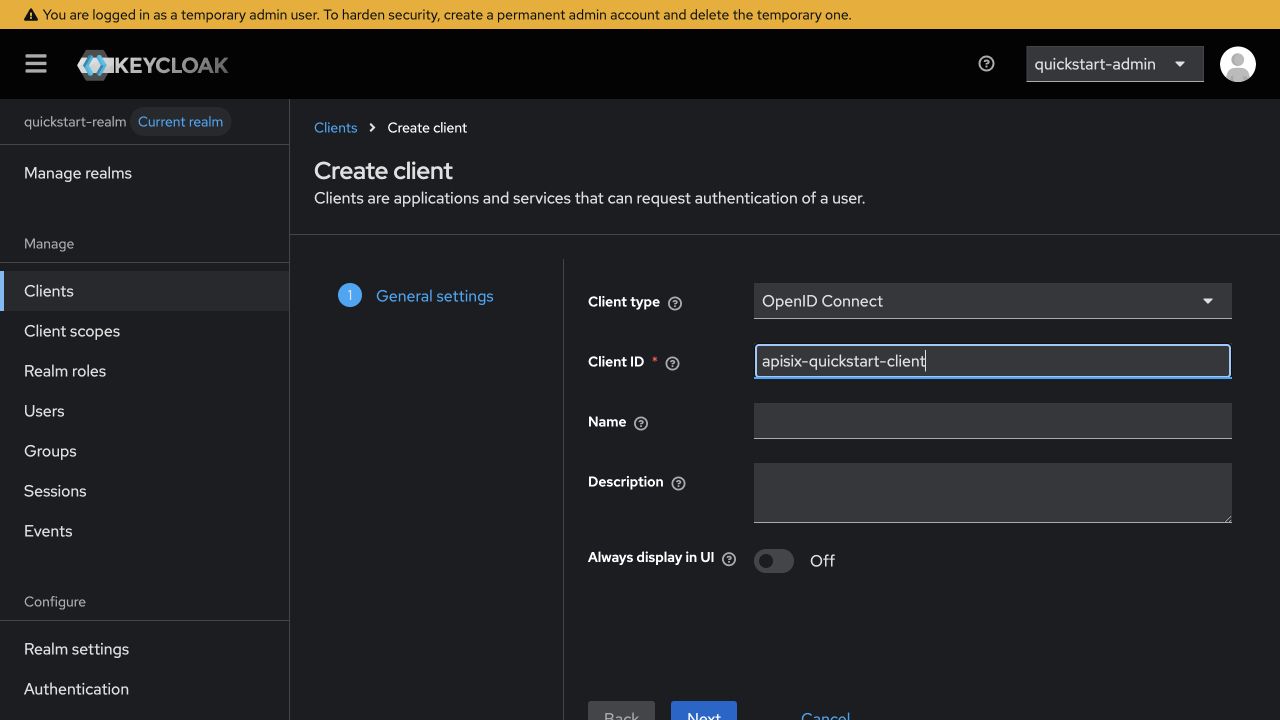Show help for Client type
Viewport: 1280px width, 720px height.
[675, 303]
